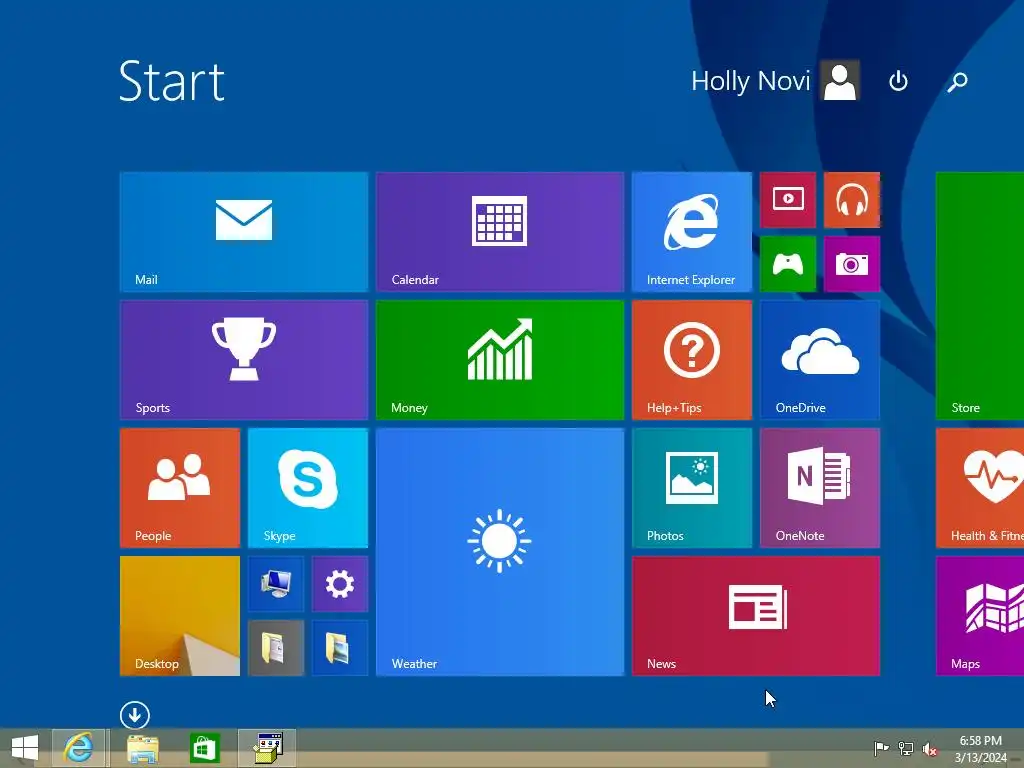Open the Sports tile
1024x768 pixels.
point(244,360)
